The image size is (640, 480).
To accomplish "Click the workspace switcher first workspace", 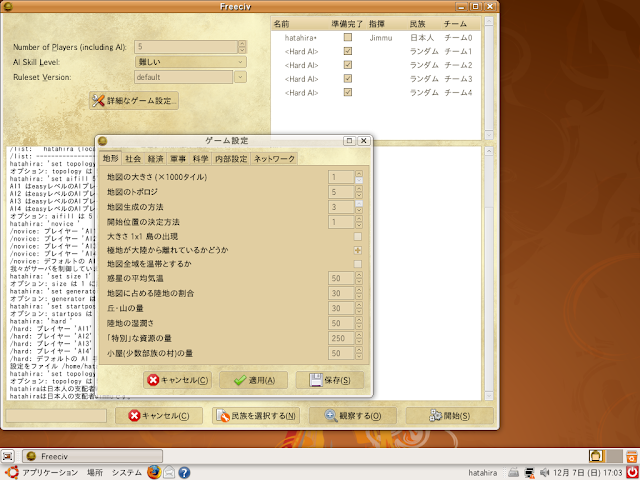I will pyautogui.click(x=596, y=456).
